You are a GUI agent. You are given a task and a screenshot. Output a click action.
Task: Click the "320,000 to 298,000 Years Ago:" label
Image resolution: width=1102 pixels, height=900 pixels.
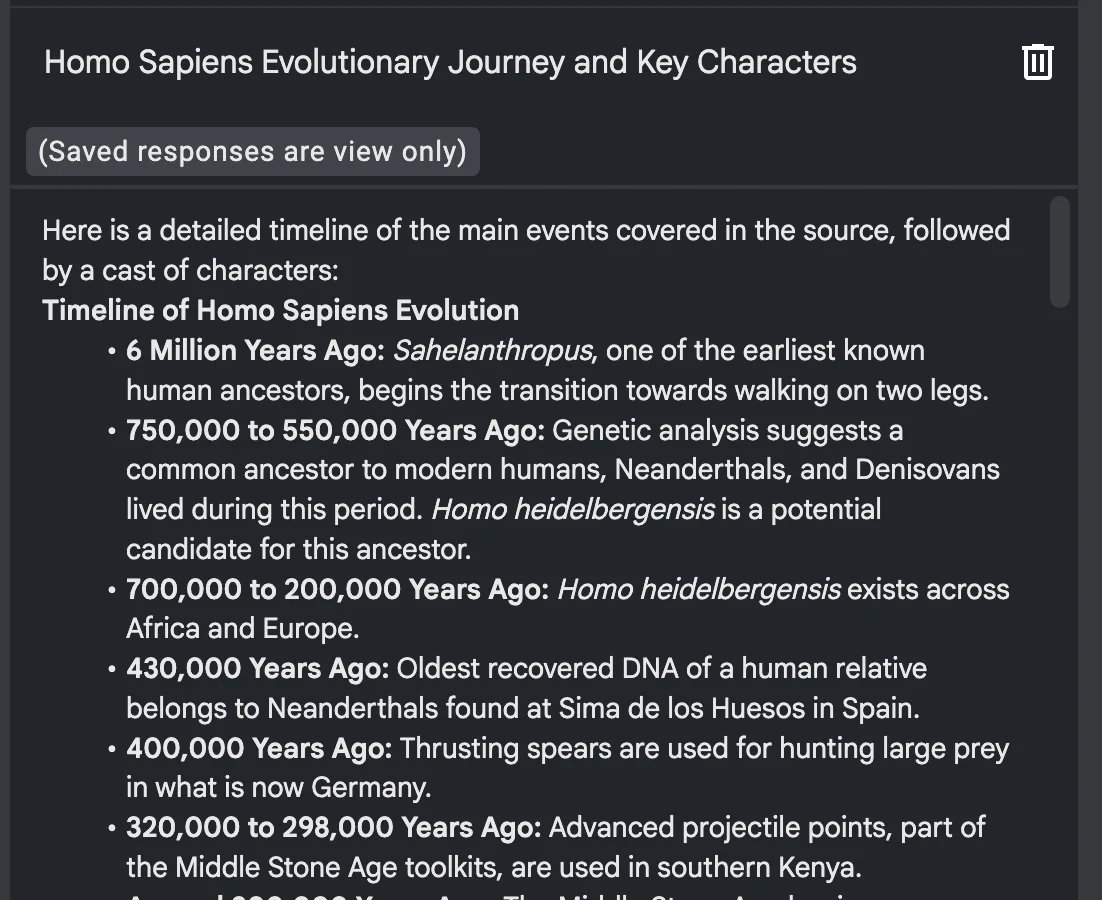333,827
